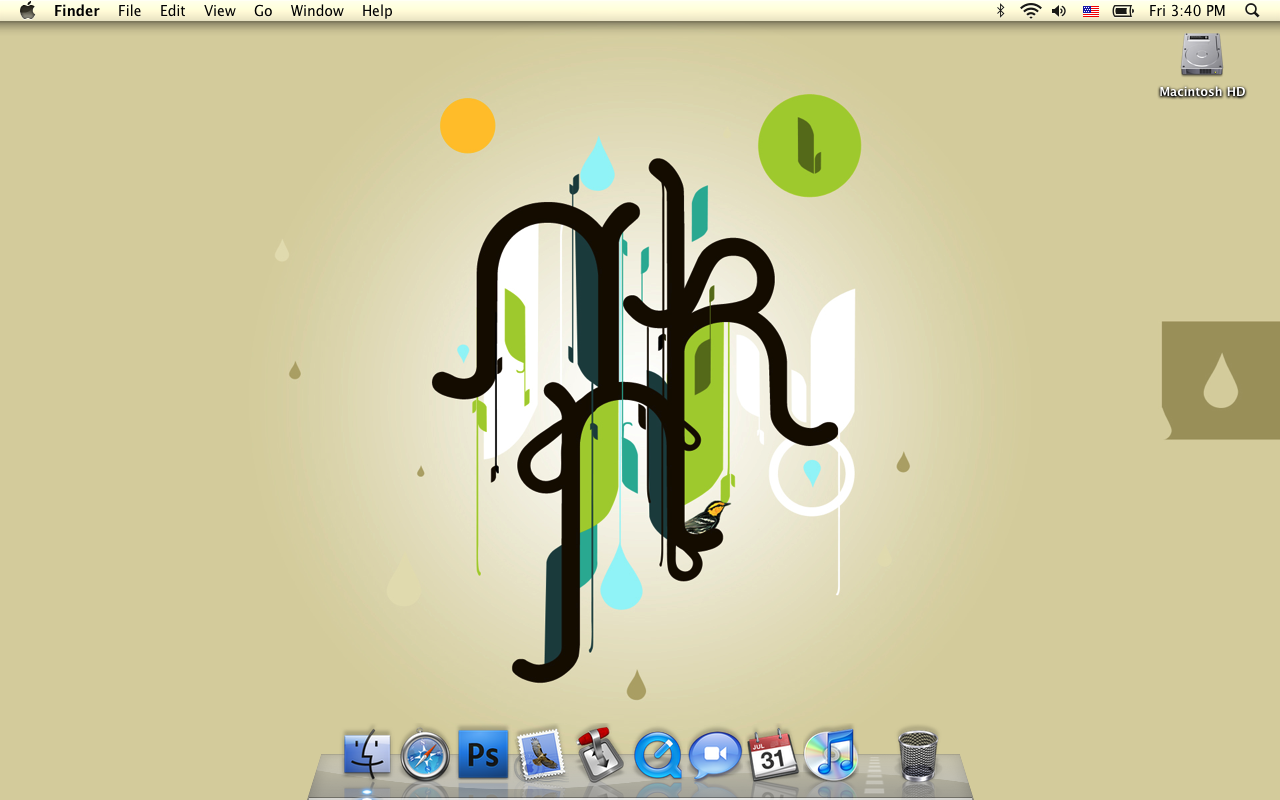The height and width of the screenshot is (800, 1280).
Task: Open the US flag input menu
Action: (1091, 11)
